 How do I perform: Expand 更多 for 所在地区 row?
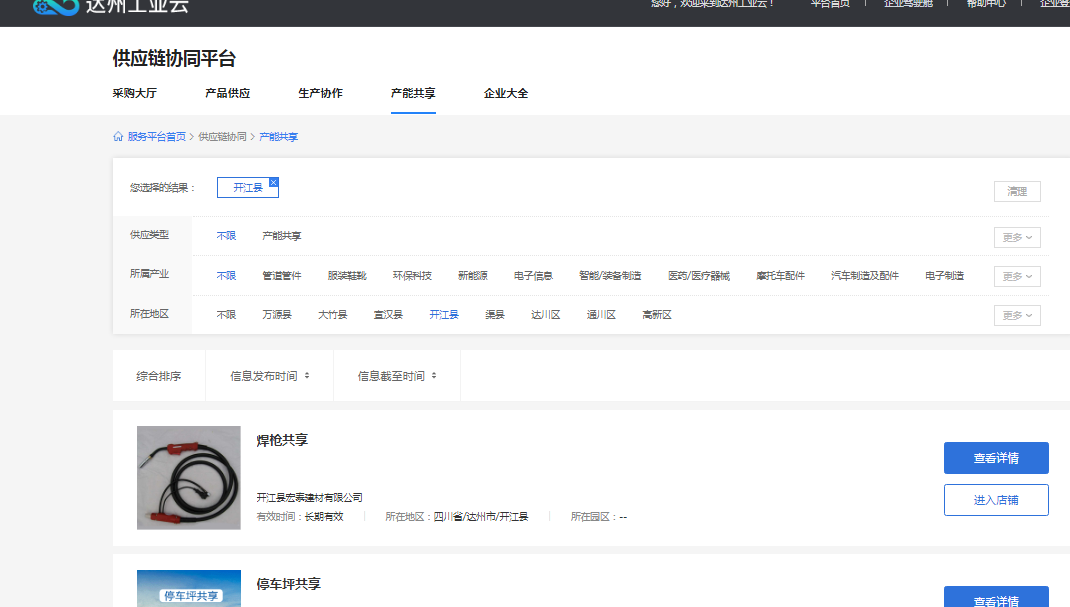[1016, 315]
